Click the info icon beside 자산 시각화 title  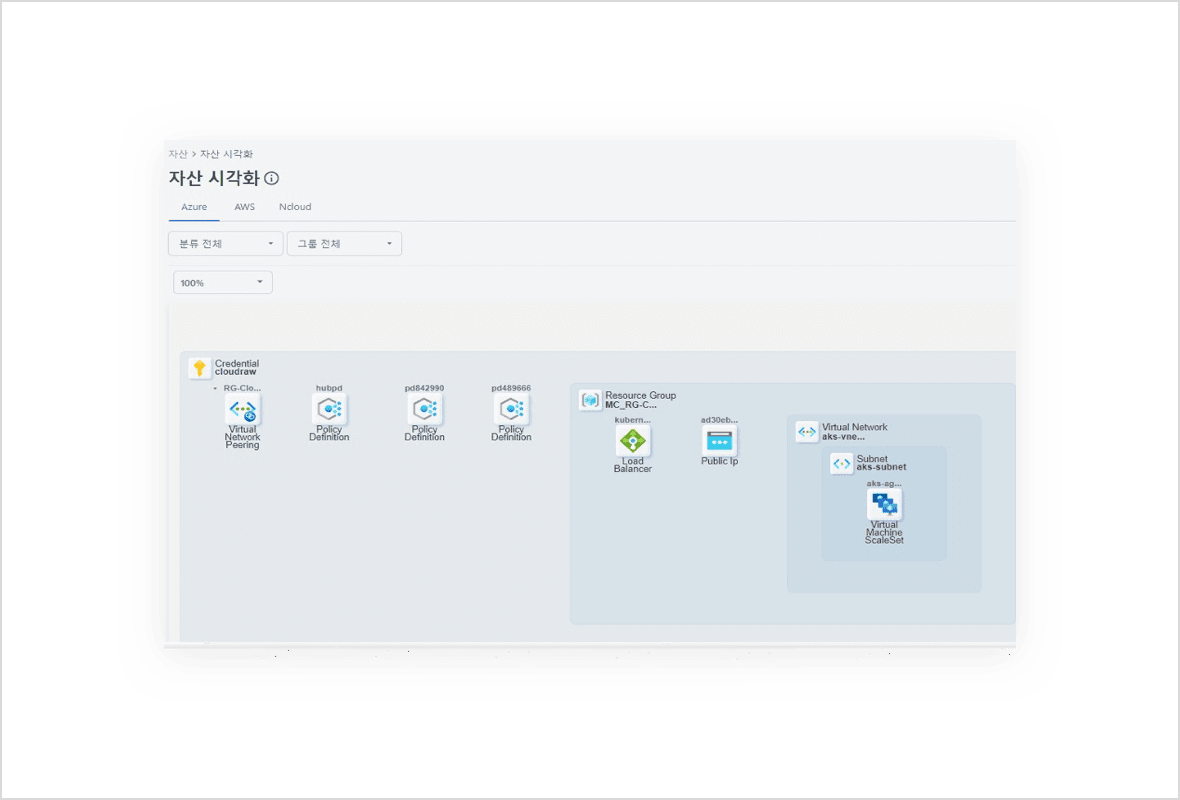[x=272, y=179]
